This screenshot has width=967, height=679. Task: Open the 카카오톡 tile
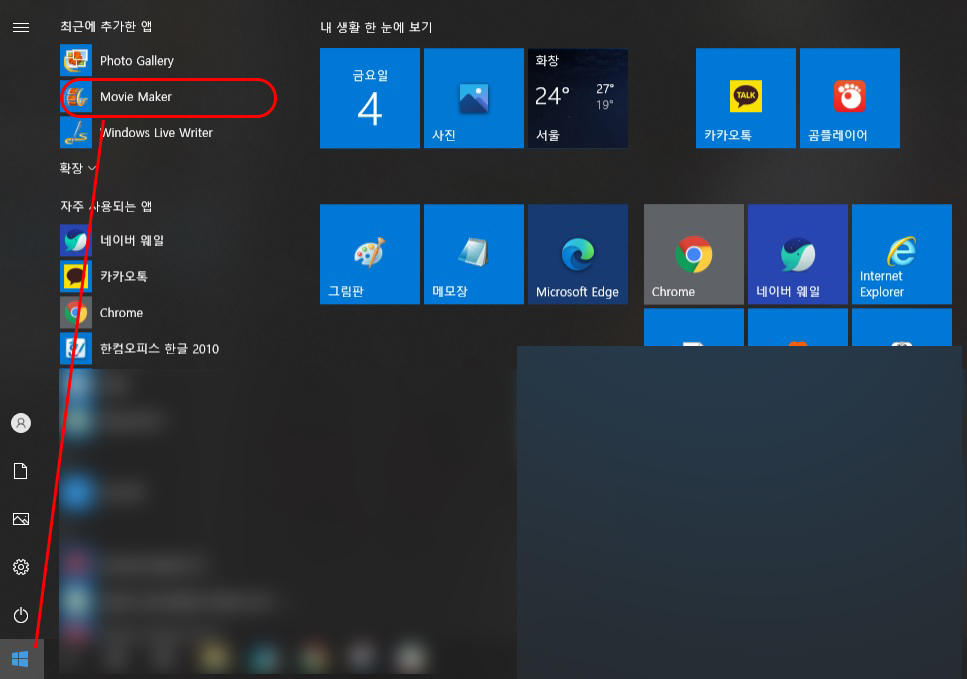746,98
